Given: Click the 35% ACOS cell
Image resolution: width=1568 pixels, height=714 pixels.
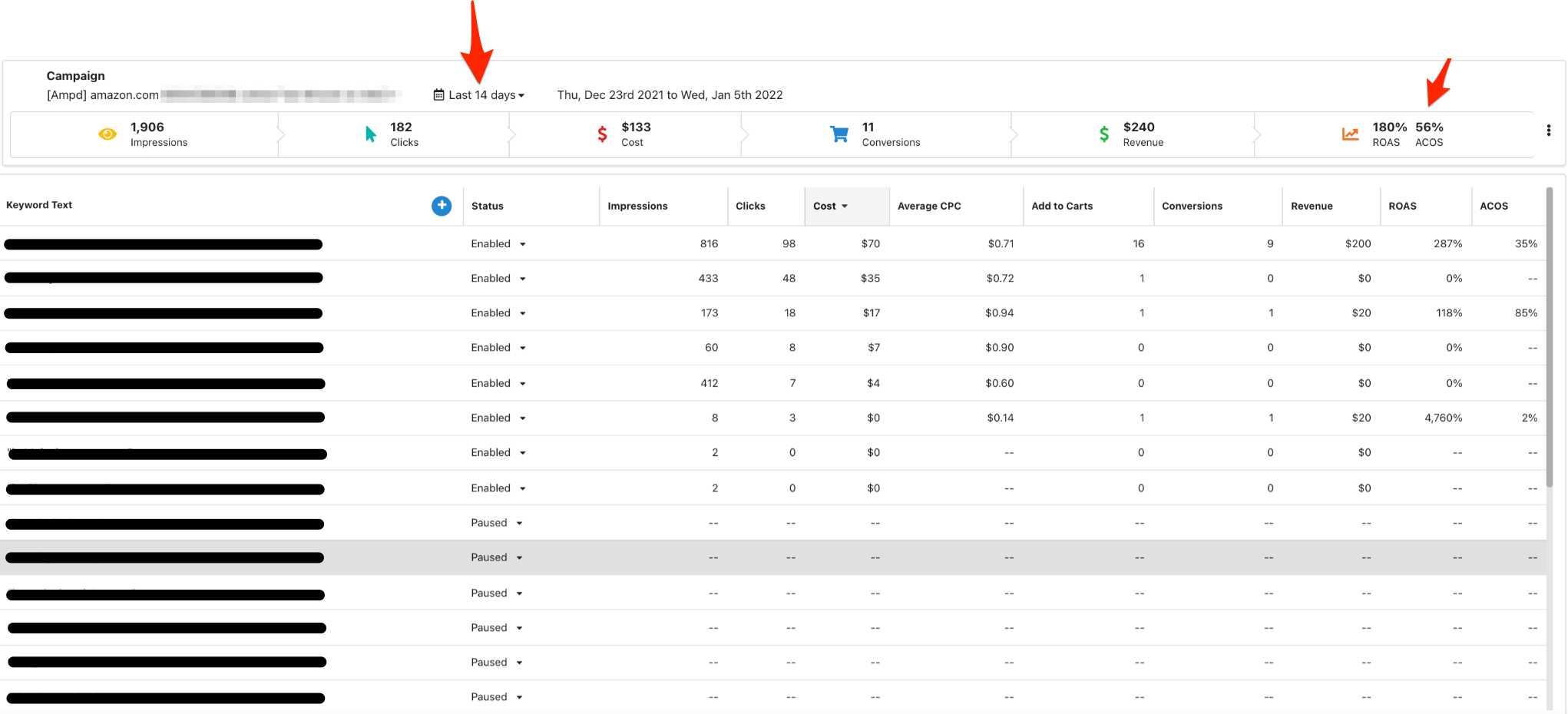Looking at the screenshot, I should click(1526, 244).
